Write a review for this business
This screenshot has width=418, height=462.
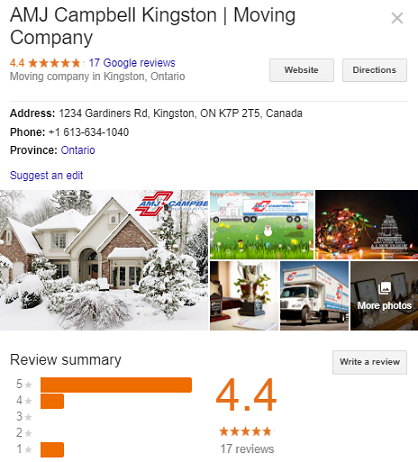[x=369, y=362]
